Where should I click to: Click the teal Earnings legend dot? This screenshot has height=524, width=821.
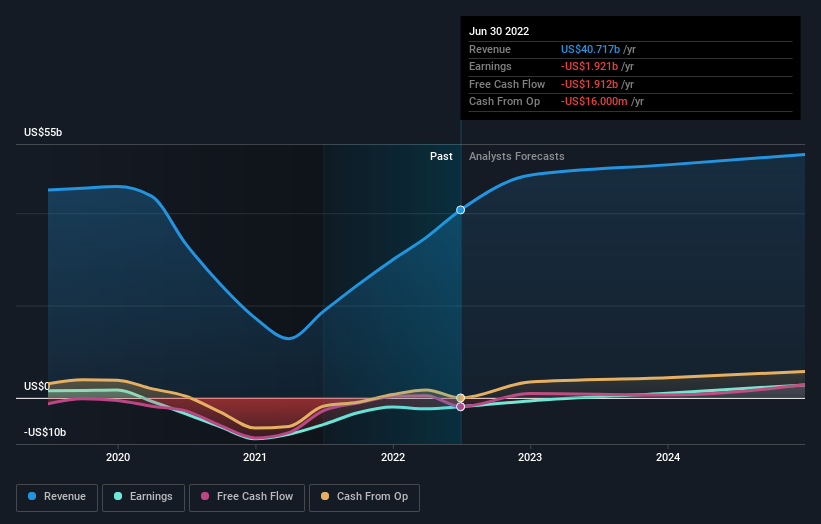click(x=118, y=496)
